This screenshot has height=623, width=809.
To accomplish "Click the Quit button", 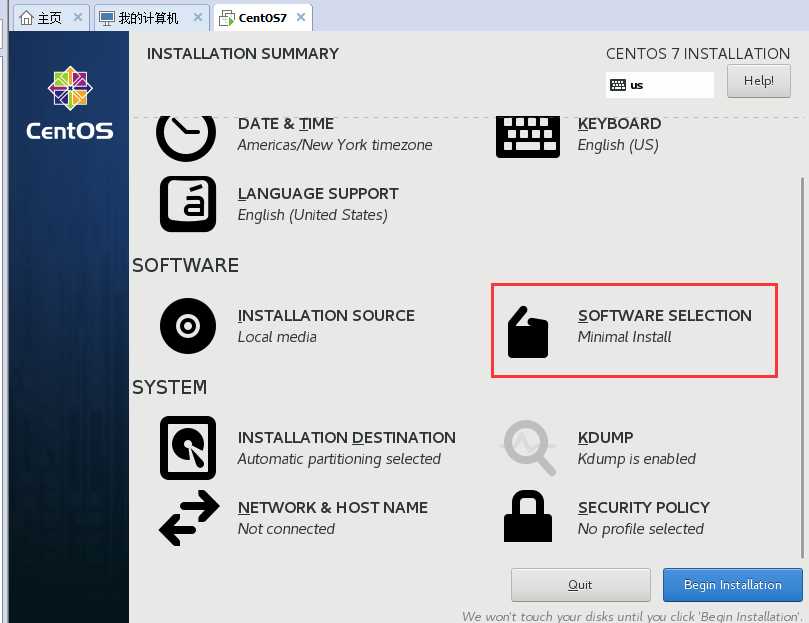I will (580, 585).
